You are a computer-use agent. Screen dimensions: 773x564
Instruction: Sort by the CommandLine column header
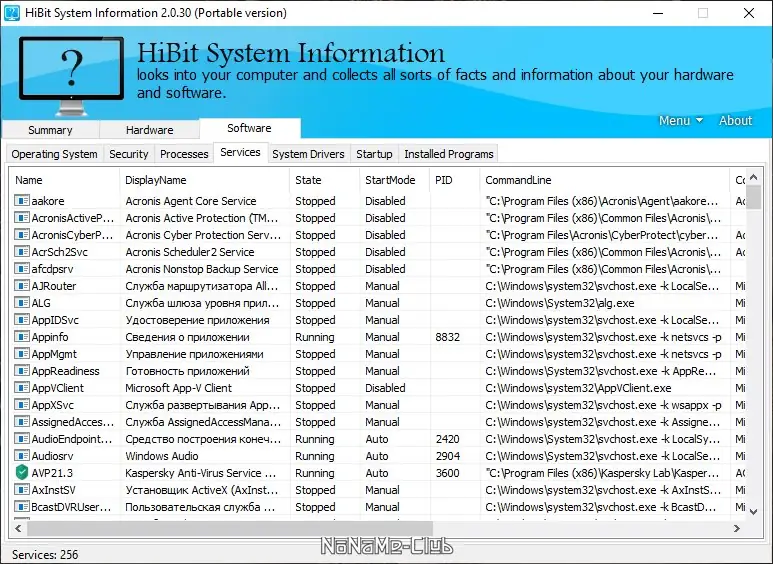click(604, 180)
